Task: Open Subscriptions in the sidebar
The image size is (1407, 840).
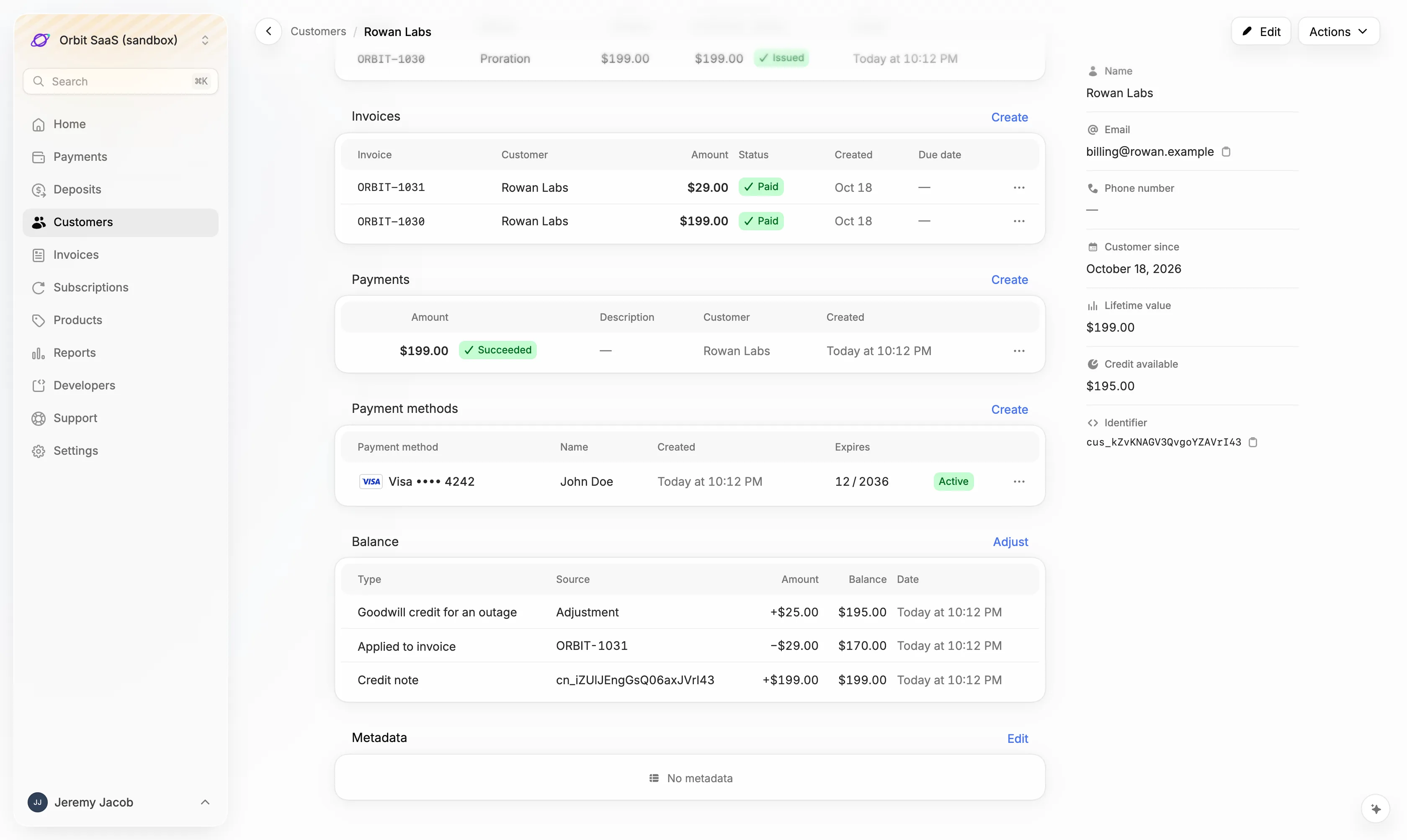Action: click(x=121, y=288)
